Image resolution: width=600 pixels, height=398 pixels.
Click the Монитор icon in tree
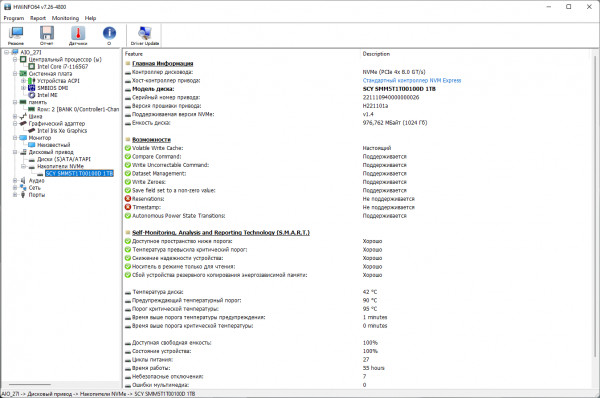pos(23,138)
